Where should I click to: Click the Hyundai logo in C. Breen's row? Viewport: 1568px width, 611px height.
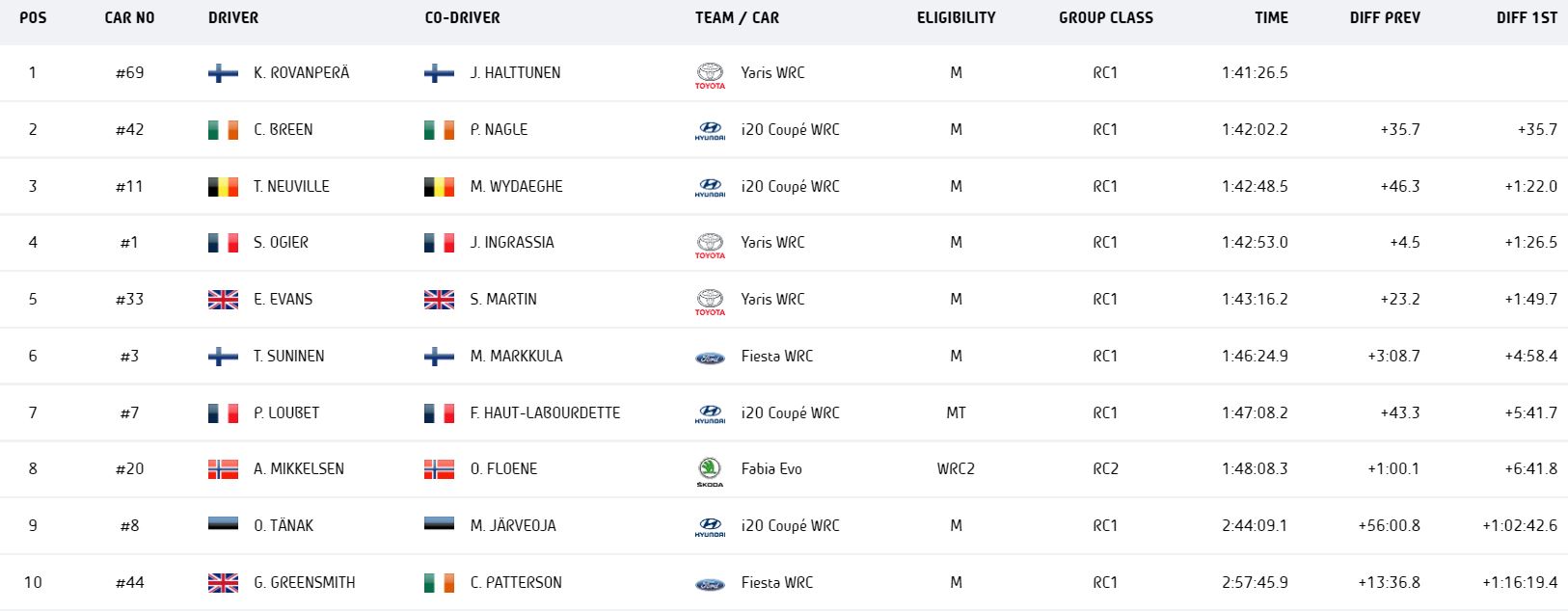(x=710, y=130)
